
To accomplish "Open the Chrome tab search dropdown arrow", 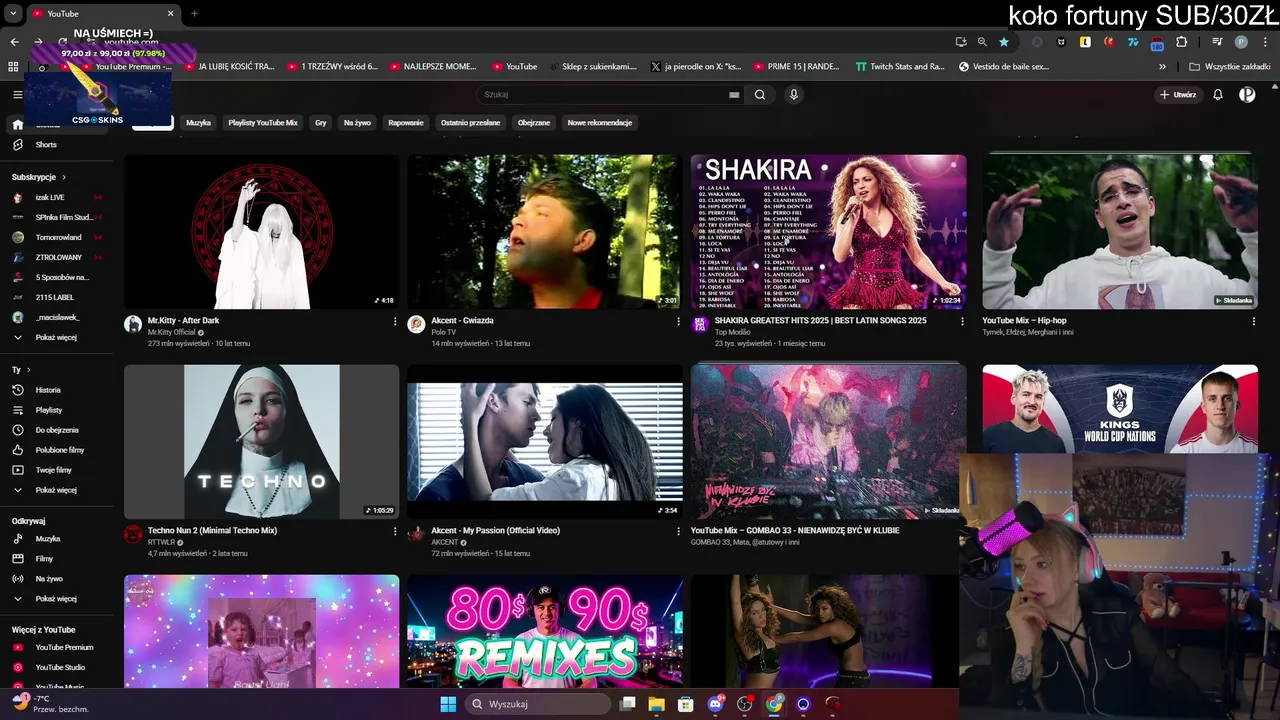I will 14,14.
